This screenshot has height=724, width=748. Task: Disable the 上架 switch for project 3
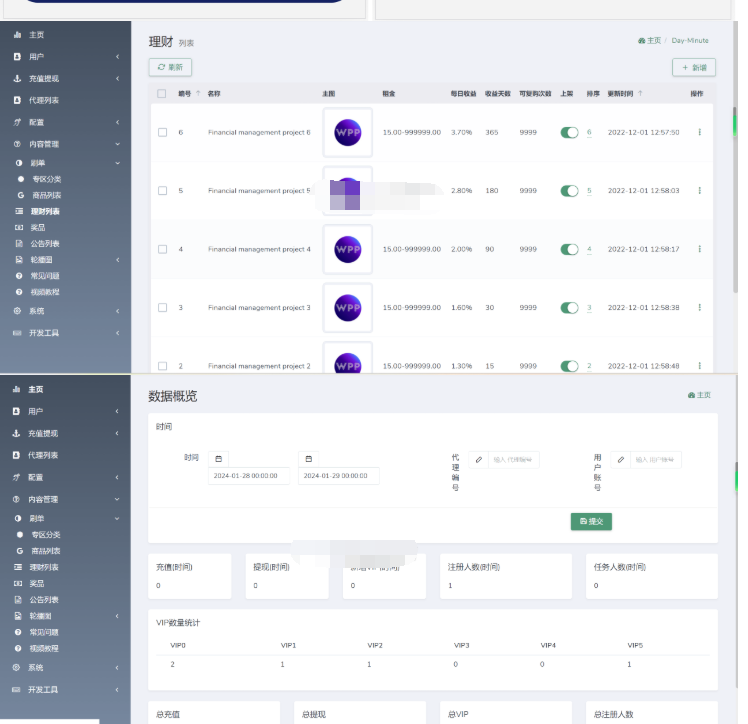point(569,308)
